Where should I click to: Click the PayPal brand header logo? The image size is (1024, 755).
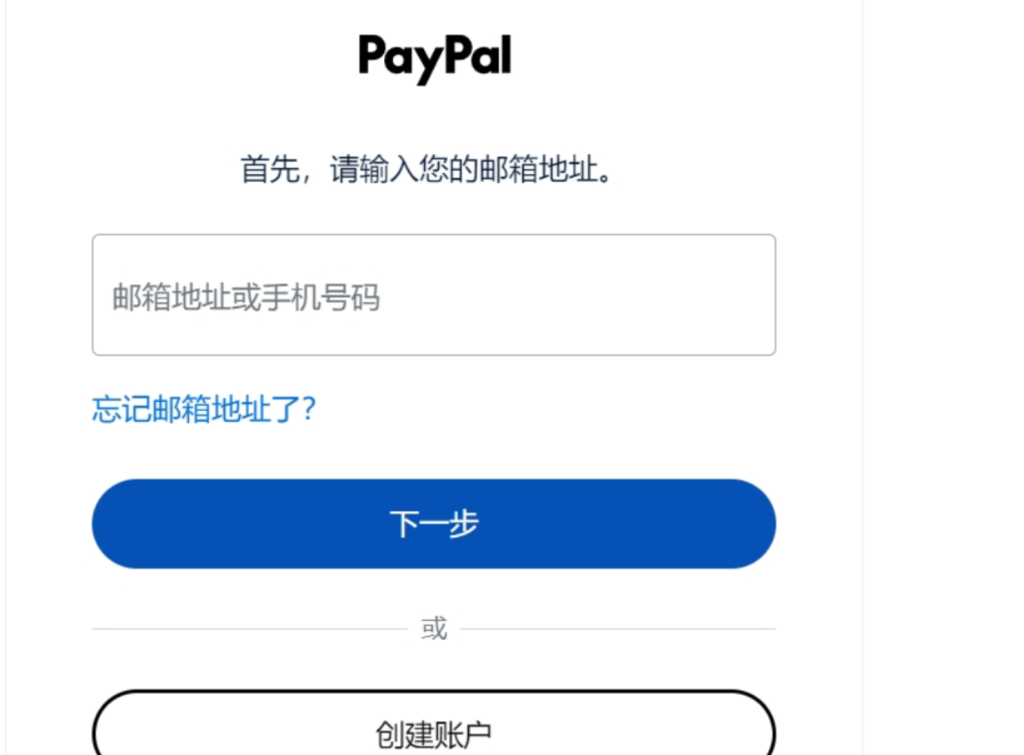[434, 57]
